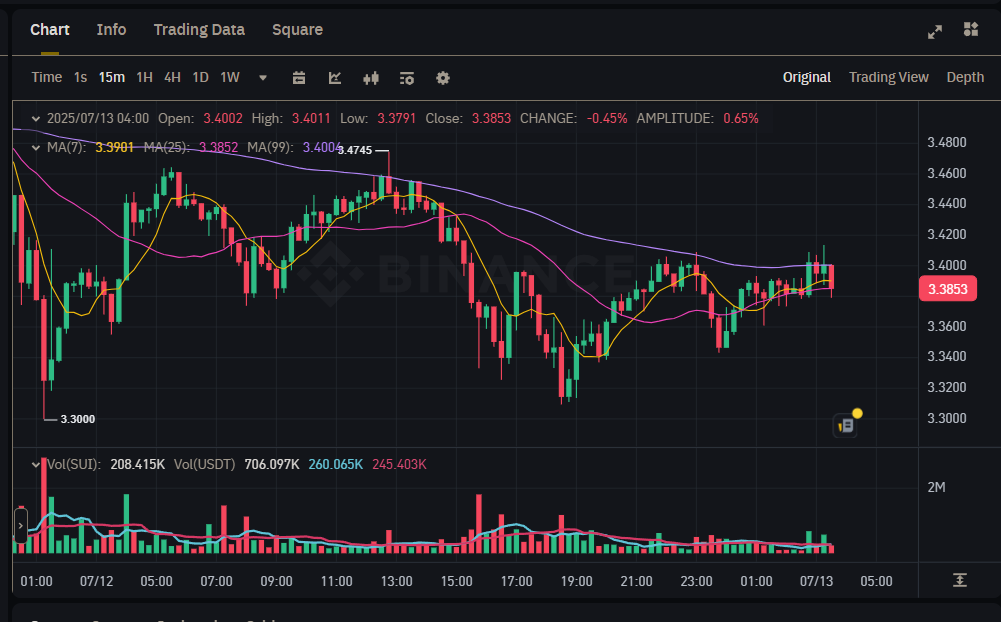This screenshot has height=622, width=1001.
Task: Open the calendar date range icon
Action: pos(298,78)
